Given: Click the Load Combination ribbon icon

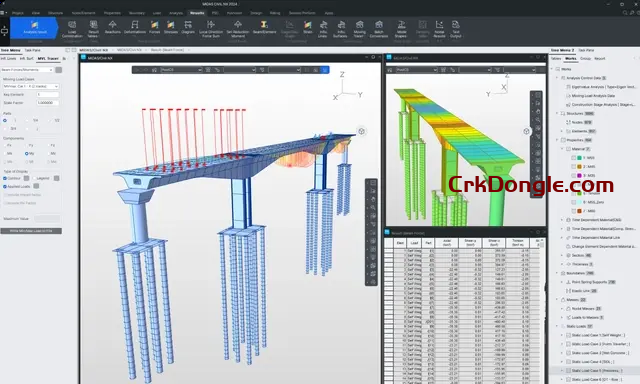Looking at the screenshot, I should click(x=72, y=29).
